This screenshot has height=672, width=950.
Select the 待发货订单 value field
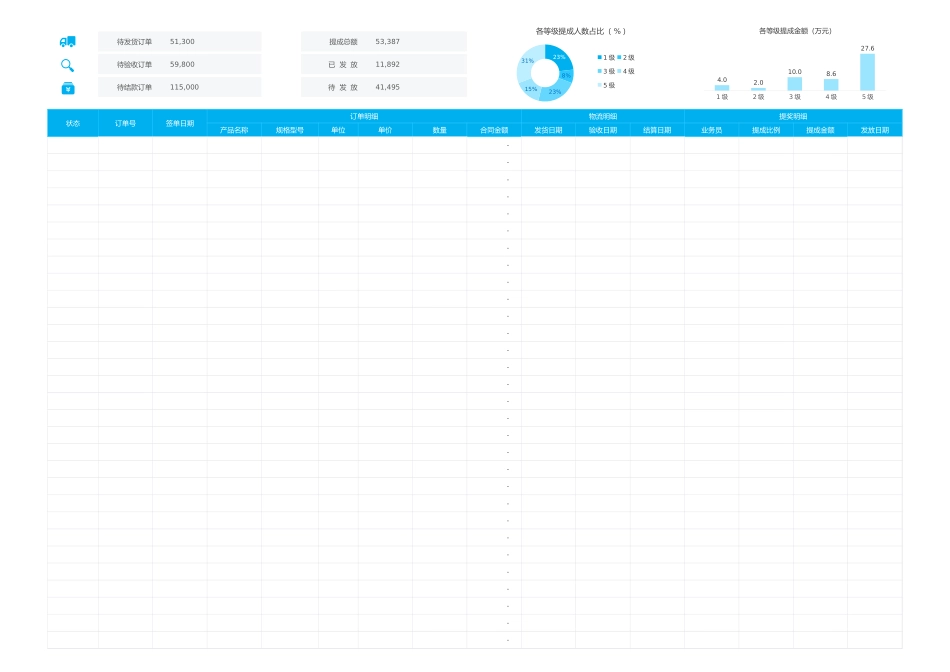[182, 42]
